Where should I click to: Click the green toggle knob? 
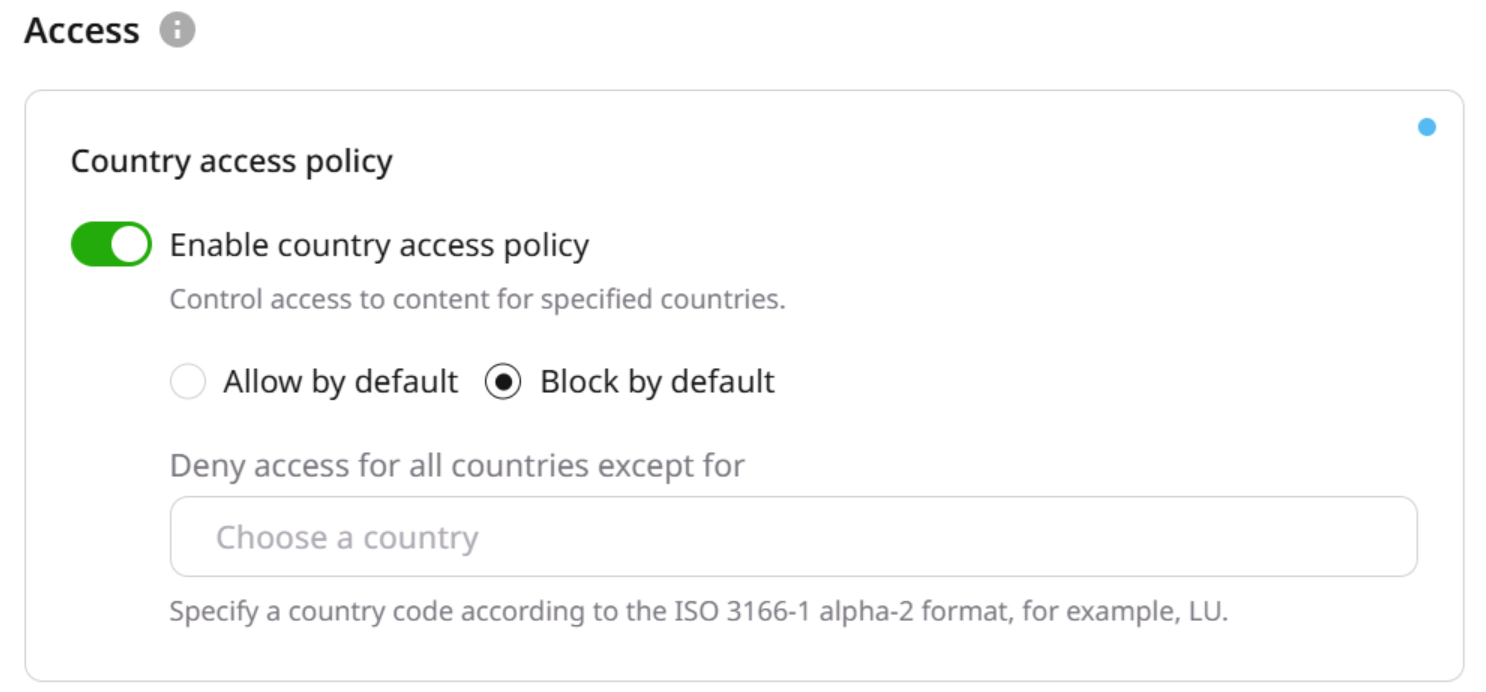tap(127, 245)
